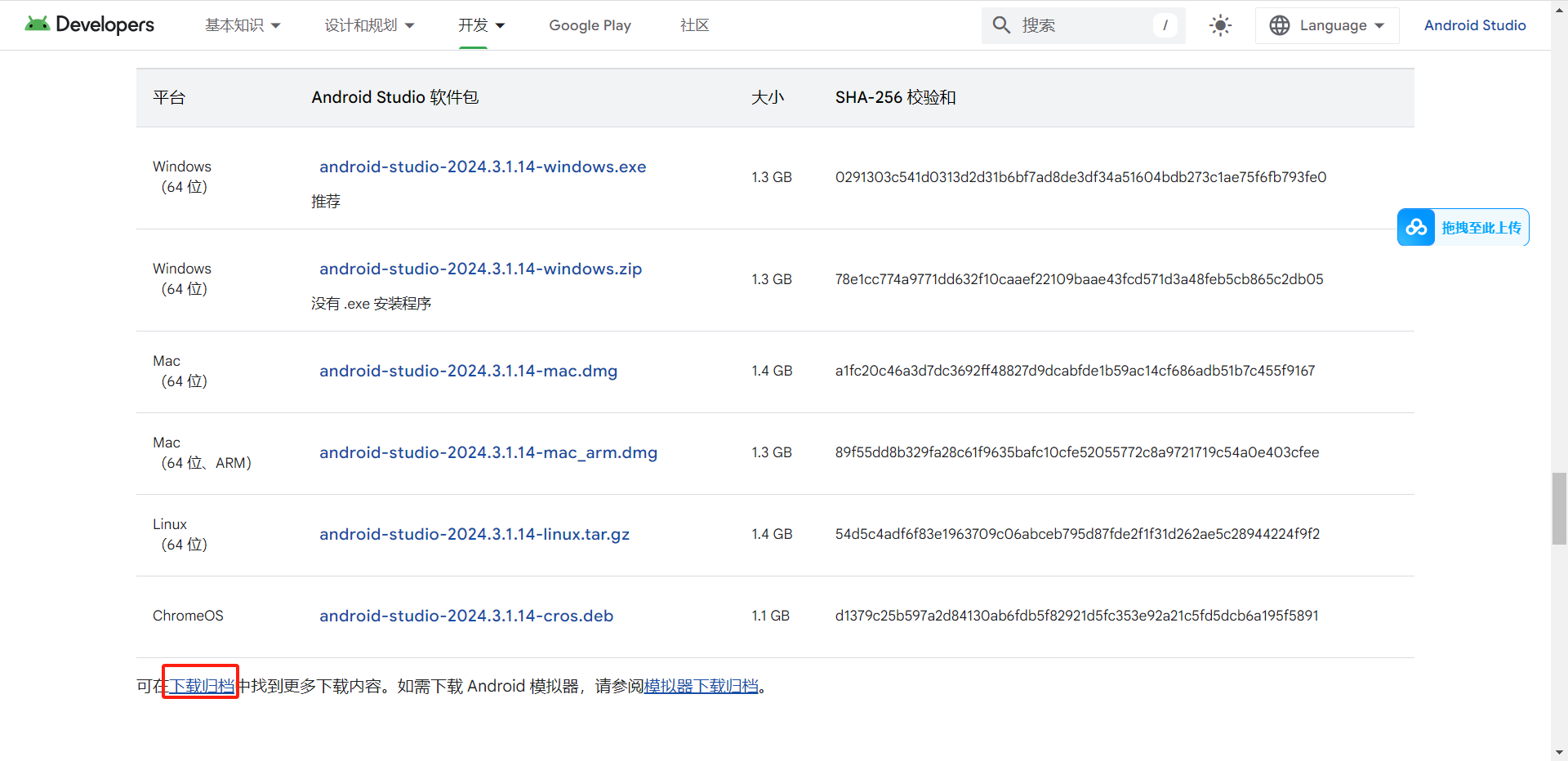The width and height of the screenshot is (1568, 761).
Task: Click the cros.deb SHA-256 checksum
Action: 1076,616
